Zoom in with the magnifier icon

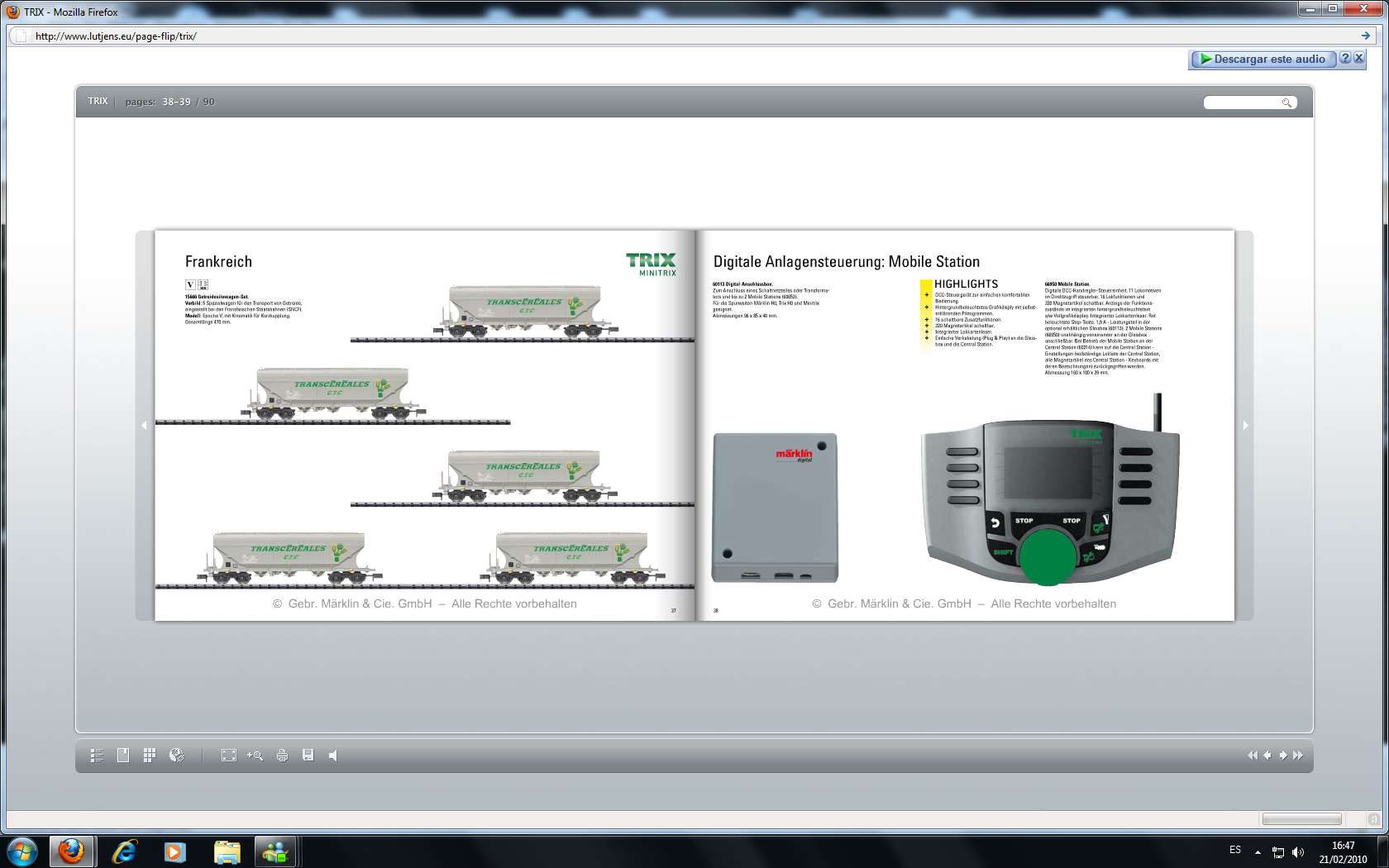255,756
